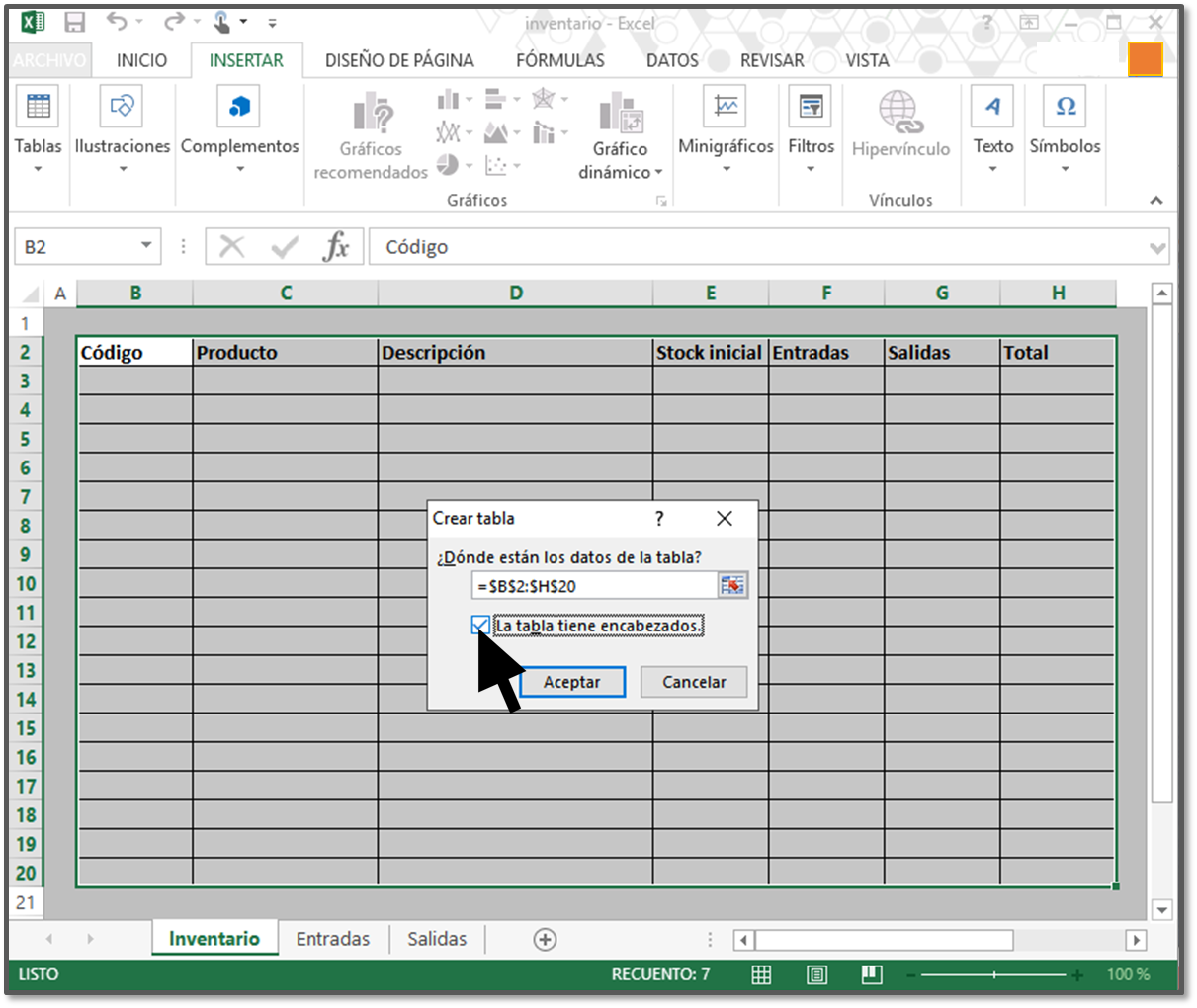Add a new sheet with plus icon

pos(545,940)
